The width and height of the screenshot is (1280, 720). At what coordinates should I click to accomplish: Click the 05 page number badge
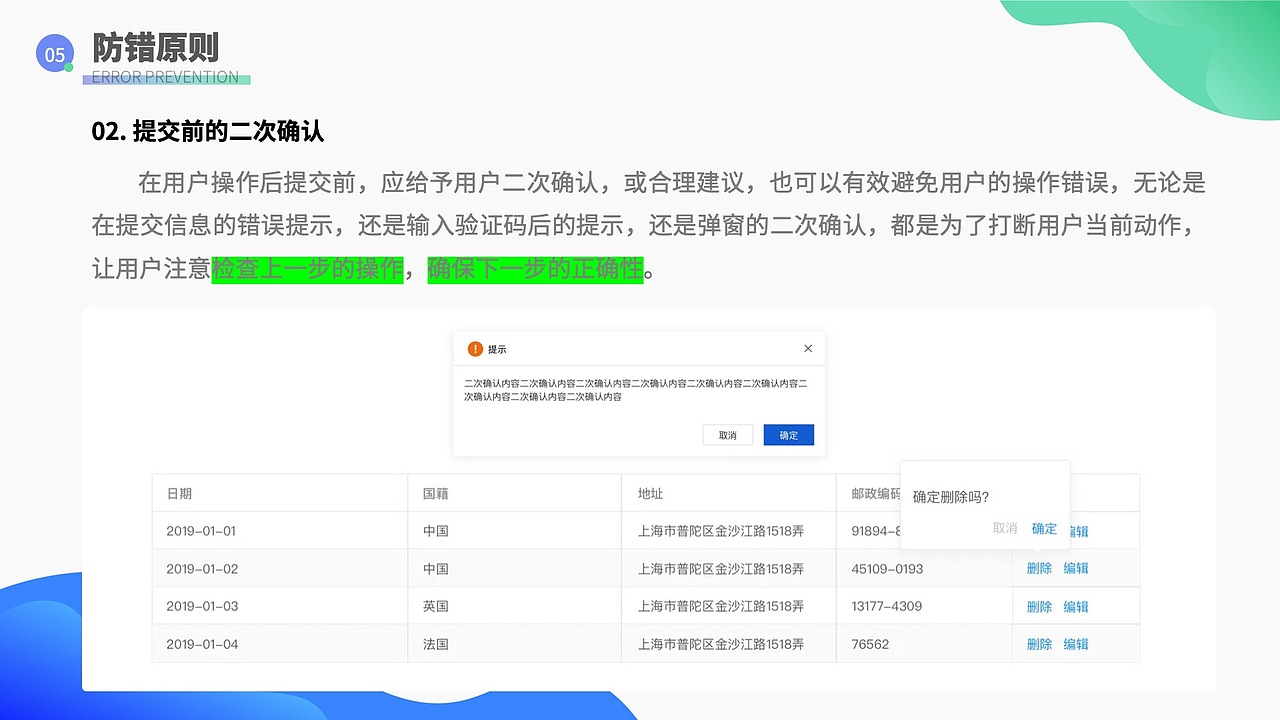coord(54,54)
